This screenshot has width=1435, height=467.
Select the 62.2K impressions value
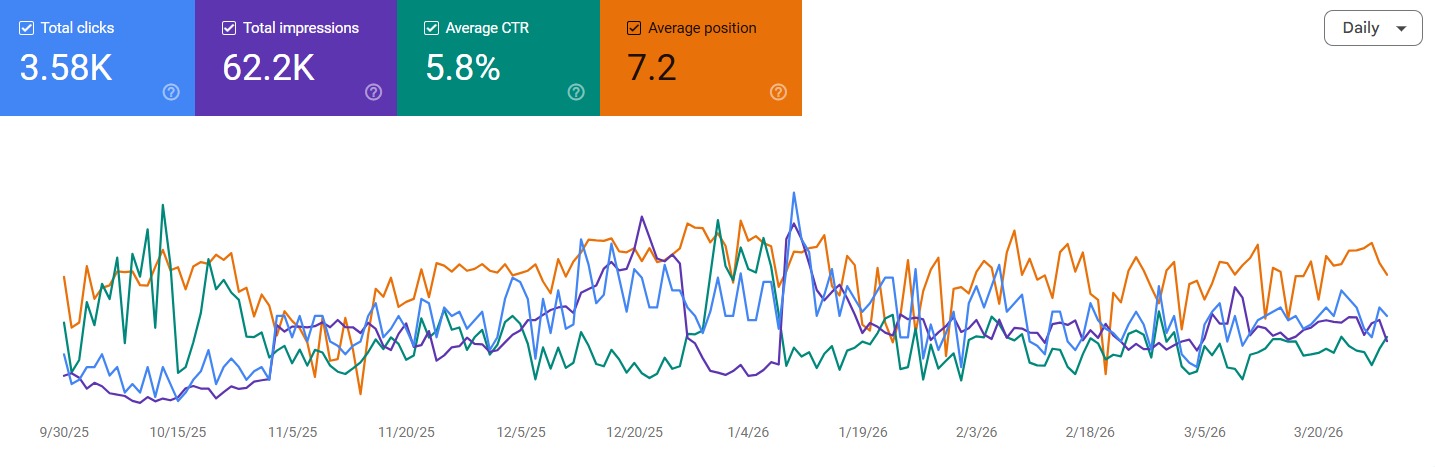click(x=269, y=67)
